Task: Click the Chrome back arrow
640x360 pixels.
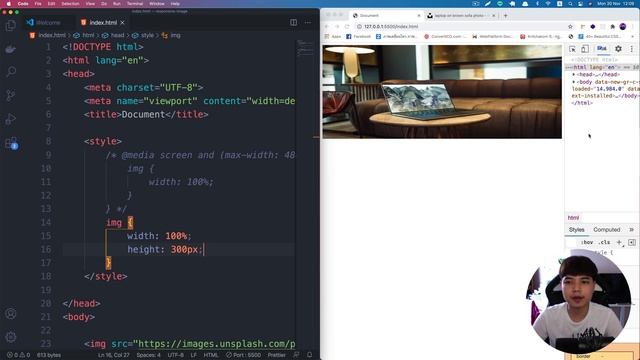Action: [327, 27]
